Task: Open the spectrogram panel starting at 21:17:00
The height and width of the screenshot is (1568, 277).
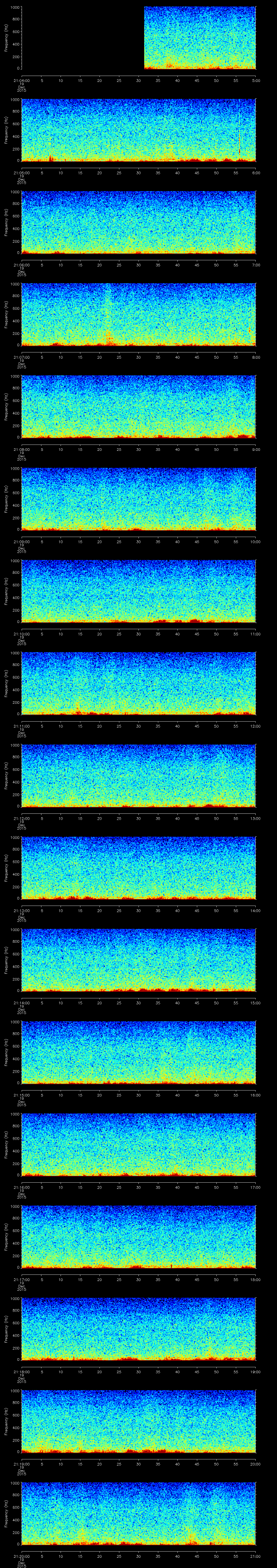Action: tap(139, 1237)
